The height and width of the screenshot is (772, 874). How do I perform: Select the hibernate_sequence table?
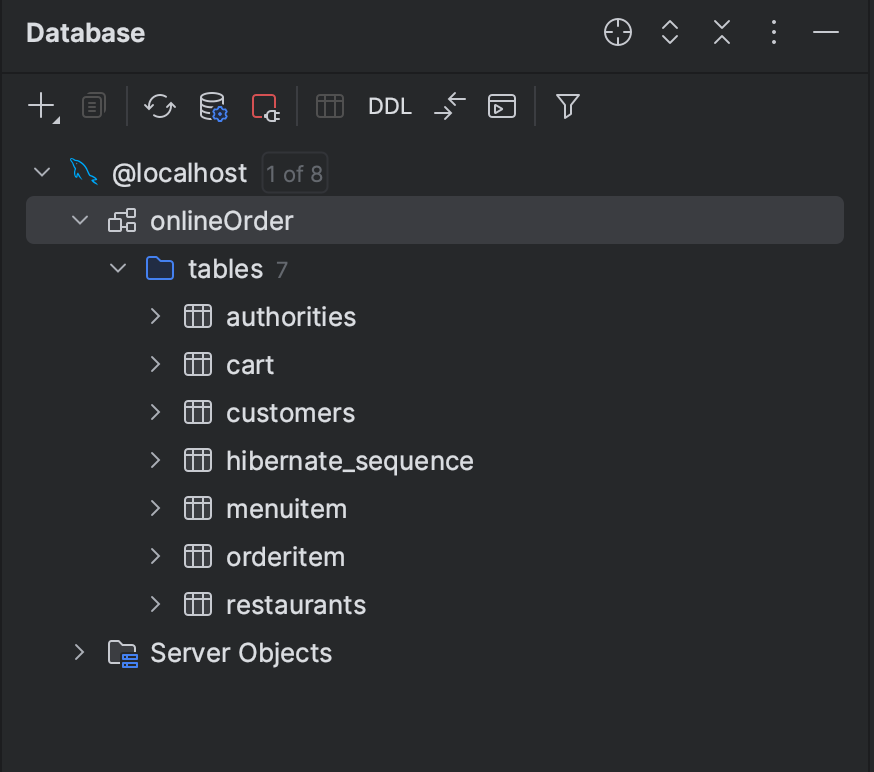pos(349,461)
